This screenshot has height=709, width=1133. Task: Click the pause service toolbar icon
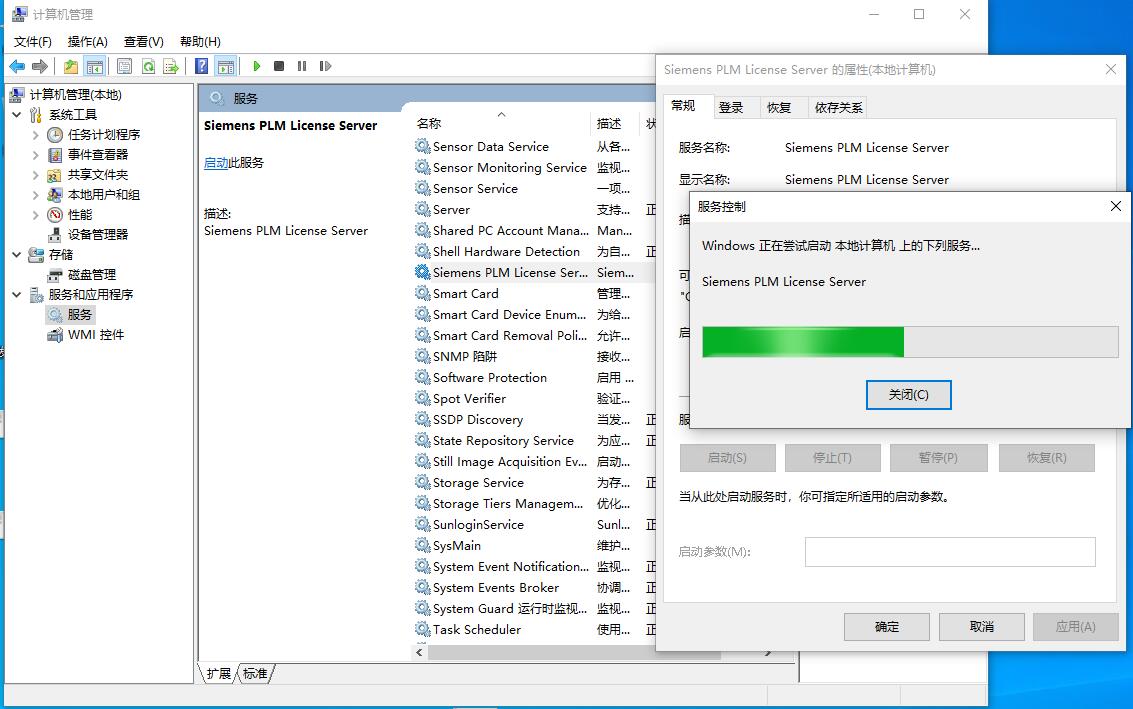click(302, 66)
